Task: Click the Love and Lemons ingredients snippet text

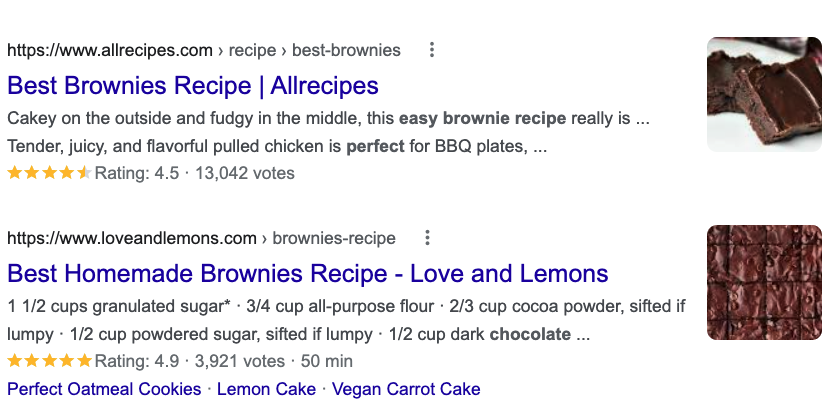Action: coord(346,320)
